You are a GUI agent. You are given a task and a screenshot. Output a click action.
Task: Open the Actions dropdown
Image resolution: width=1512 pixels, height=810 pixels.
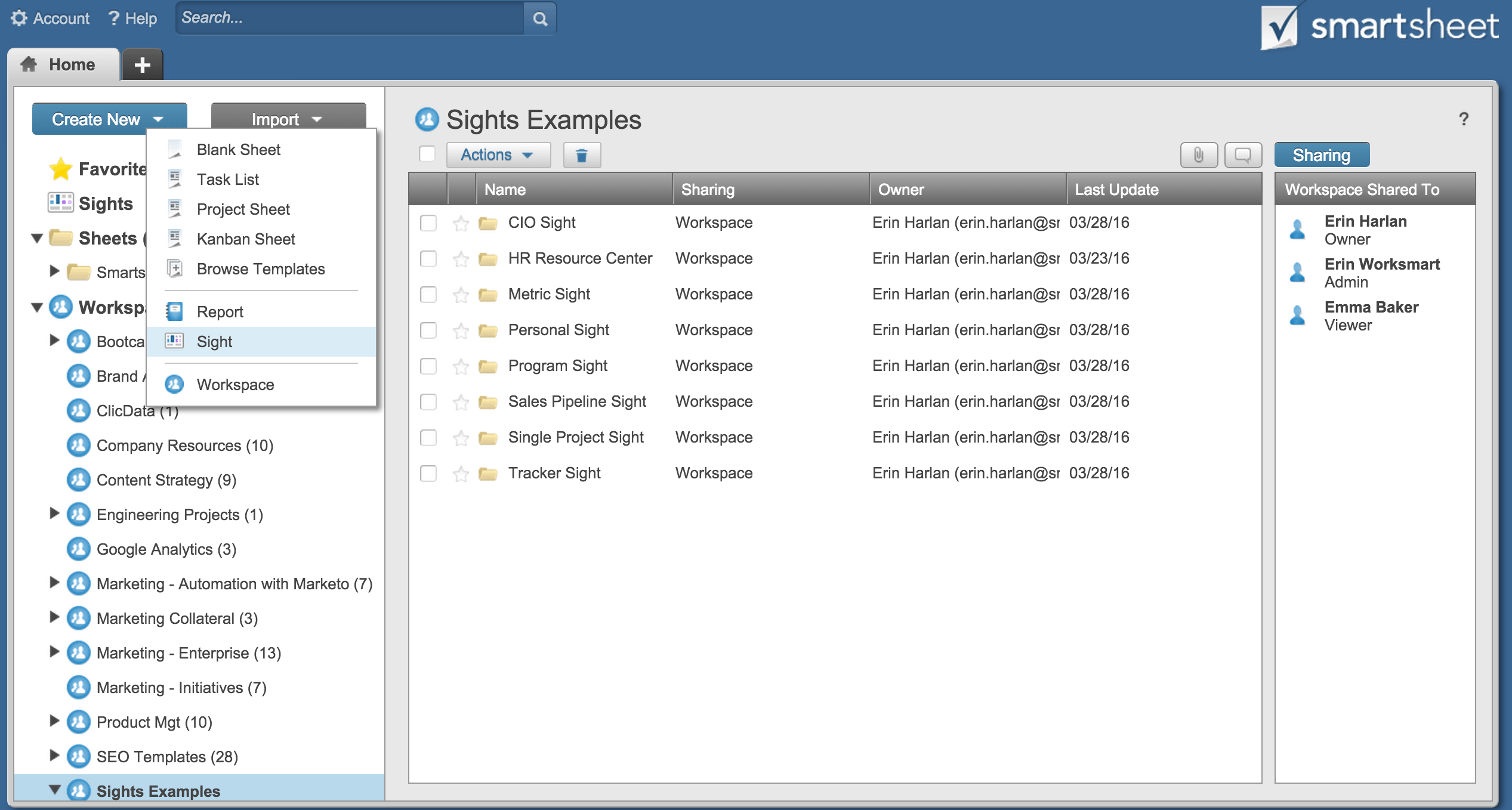(498, 154)
